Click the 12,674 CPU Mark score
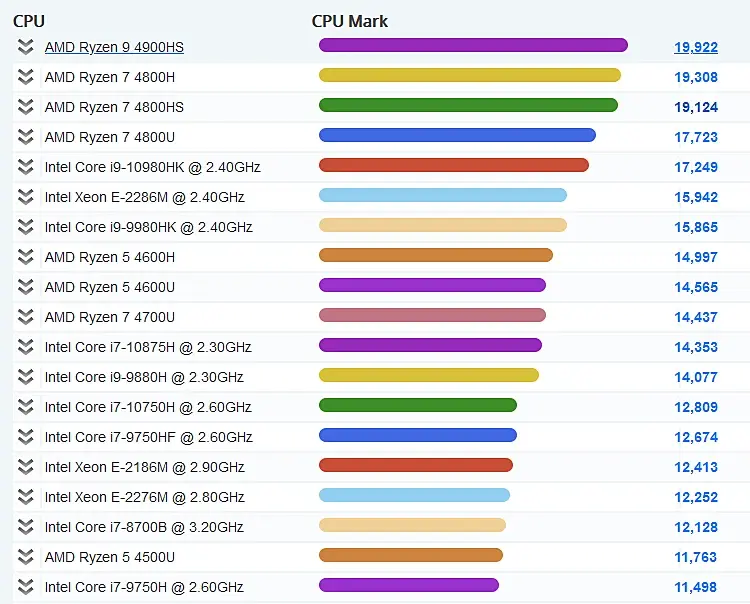Screen dimensions: 750x604 pyautogui.click(x=696, y=437)
